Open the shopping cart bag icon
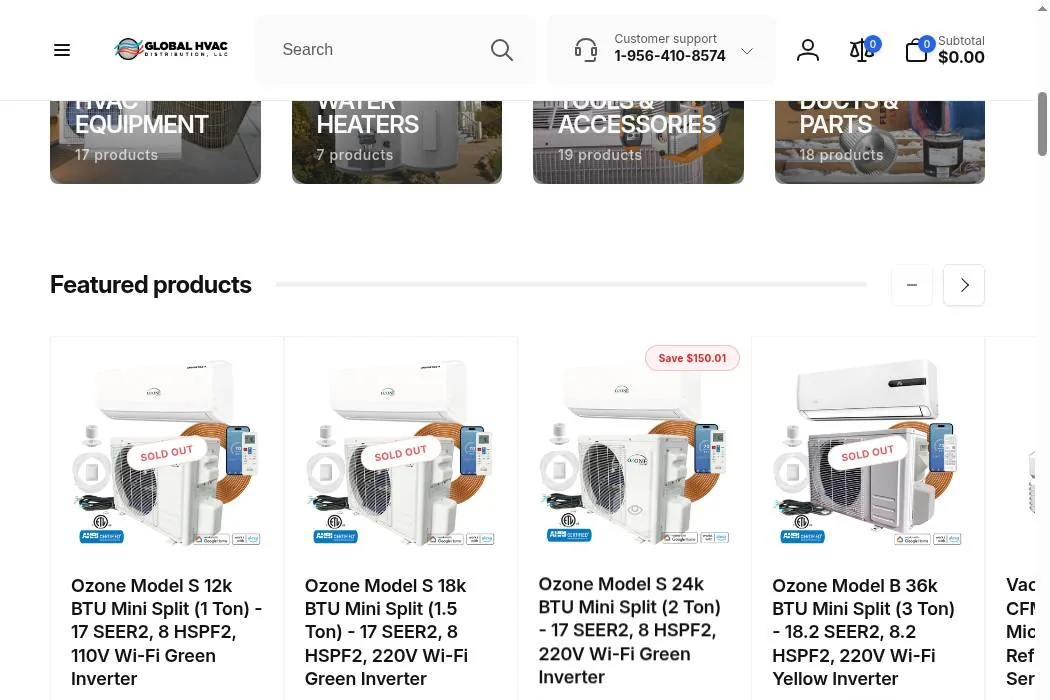Image resolution: width=1050 pixels, height=700 pixels. coord(917,50)
